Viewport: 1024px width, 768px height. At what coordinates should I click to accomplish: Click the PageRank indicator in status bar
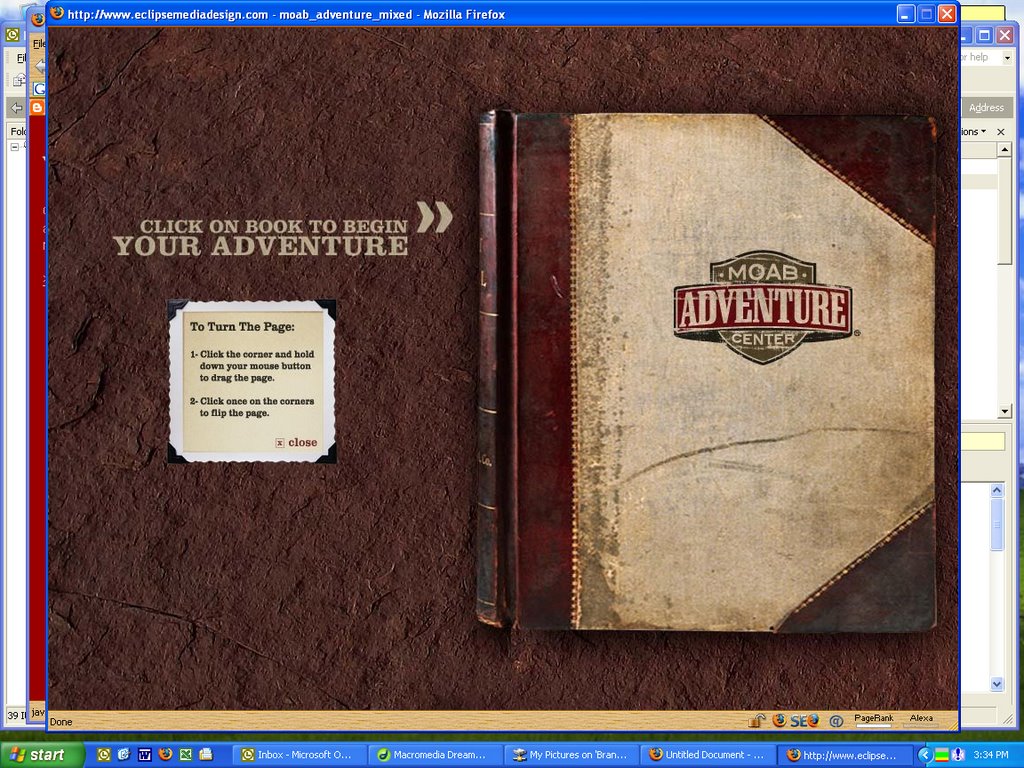pyautogui.click(x=873, y=720)
